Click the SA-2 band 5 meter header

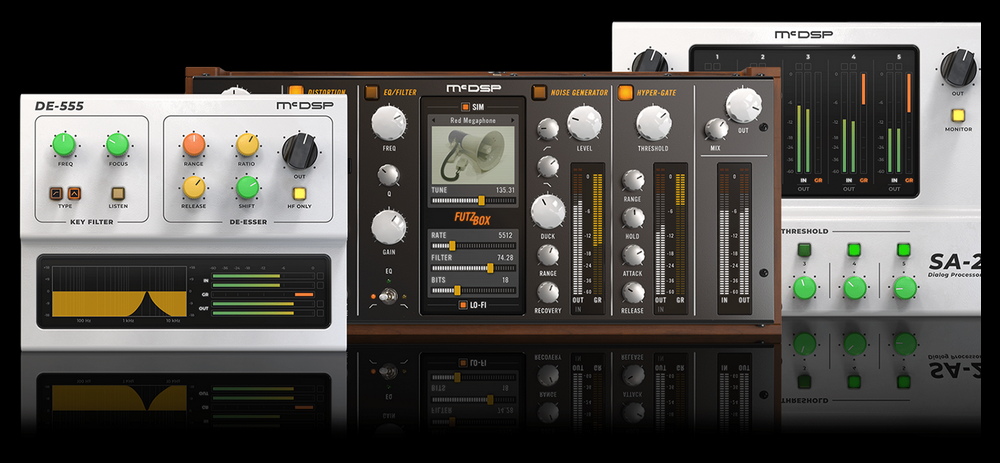point(899,57)
